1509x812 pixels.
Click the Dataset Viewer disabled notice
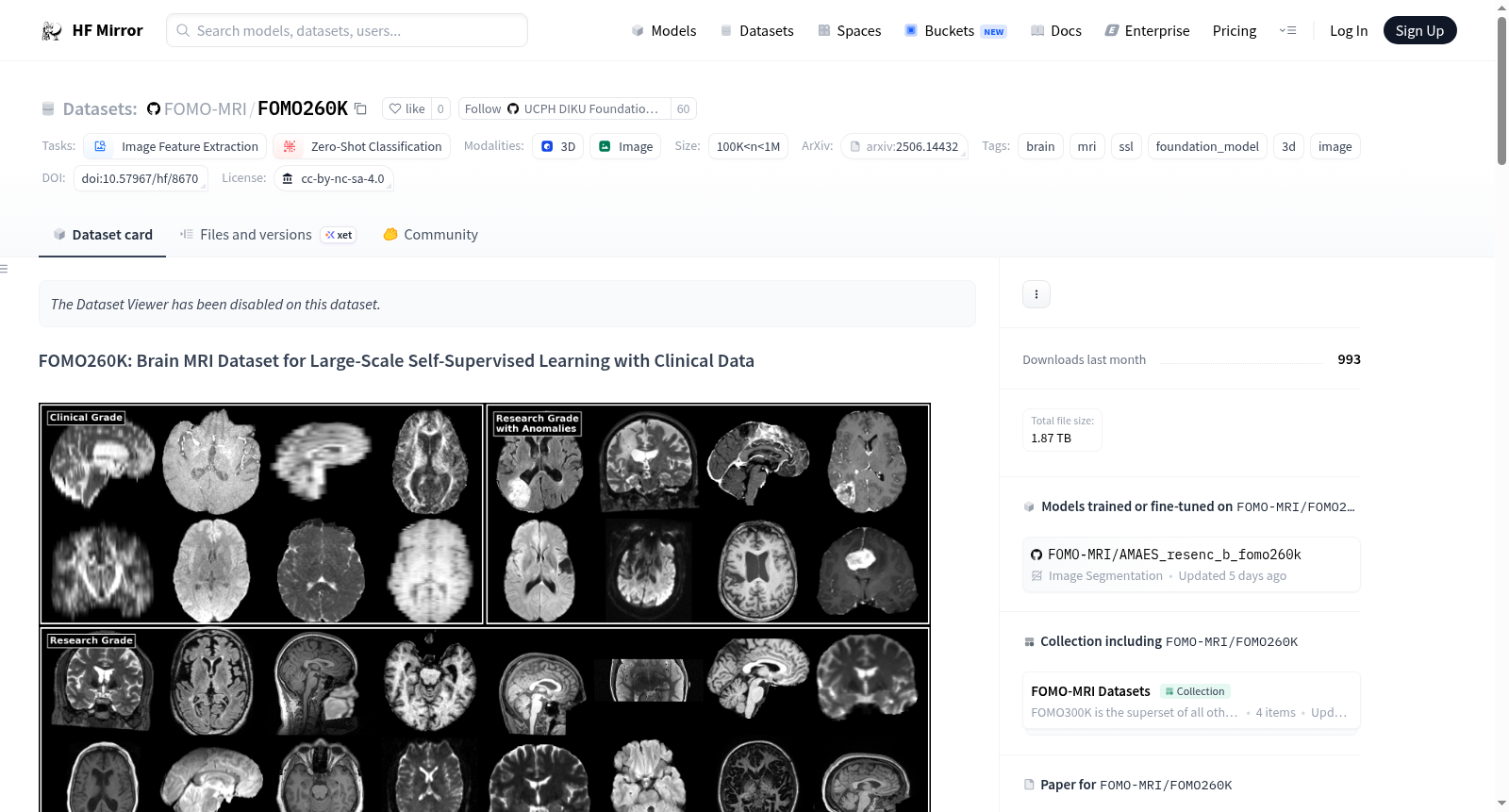click(x=507, y=304)
